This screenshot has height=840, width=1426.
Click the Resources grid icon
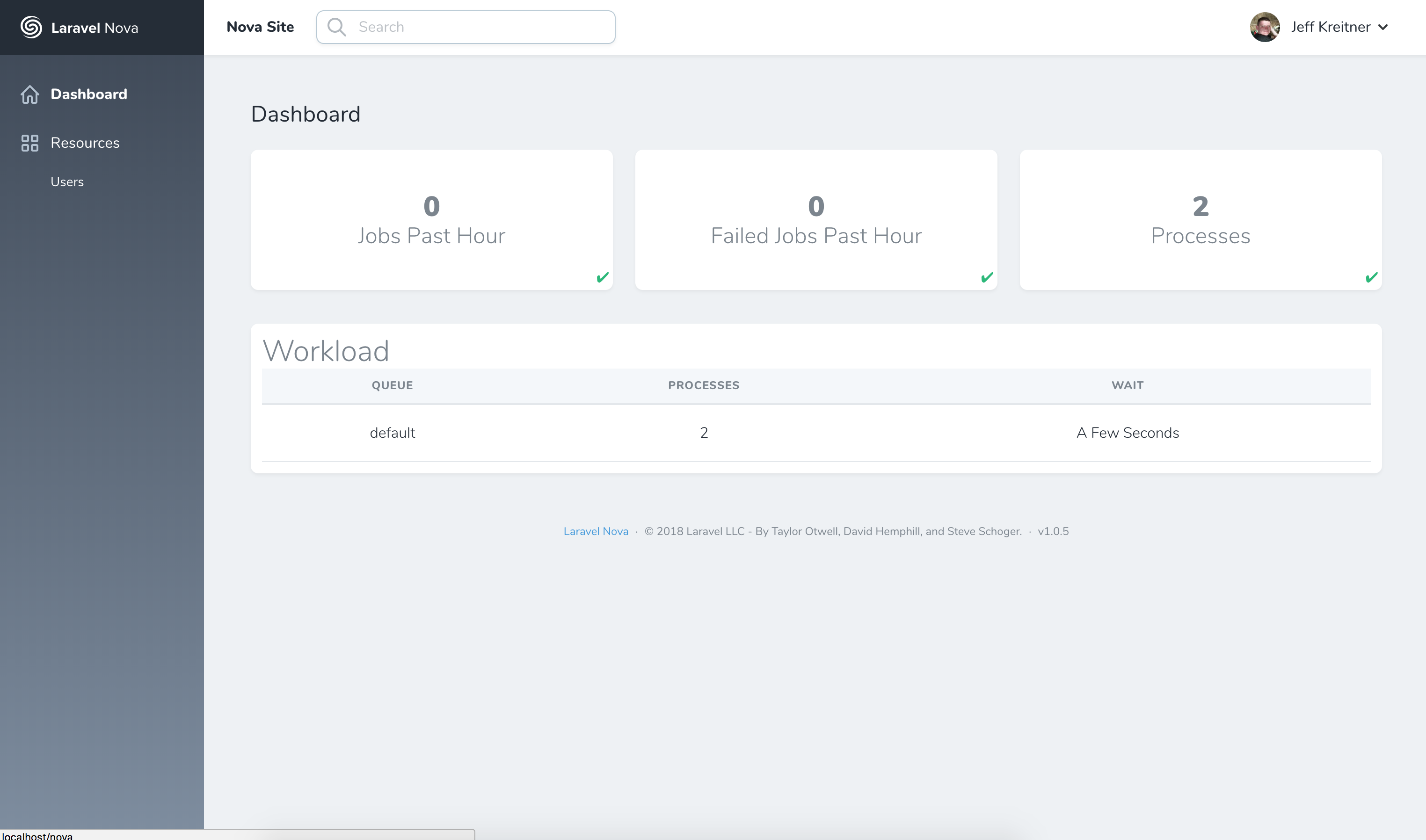30,143
